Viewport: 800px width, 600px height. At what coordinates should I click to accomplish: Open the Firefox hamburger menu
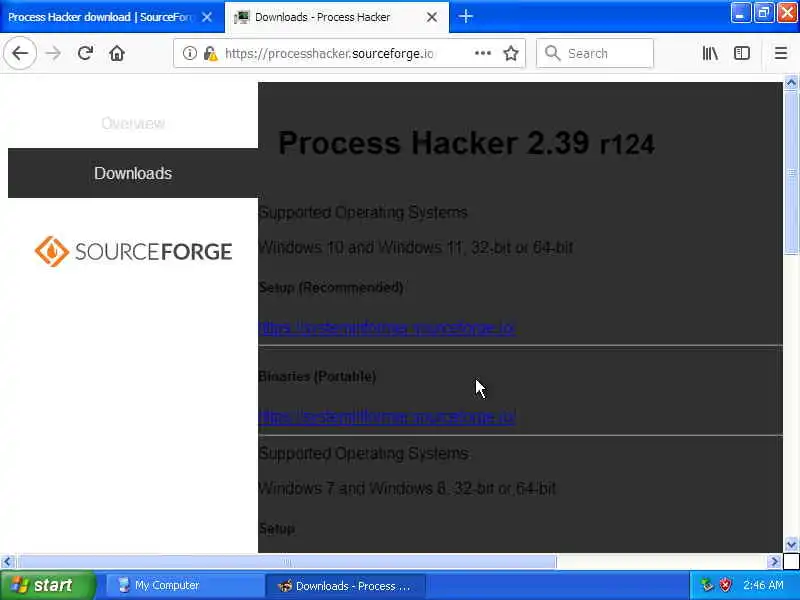[781, 53]
